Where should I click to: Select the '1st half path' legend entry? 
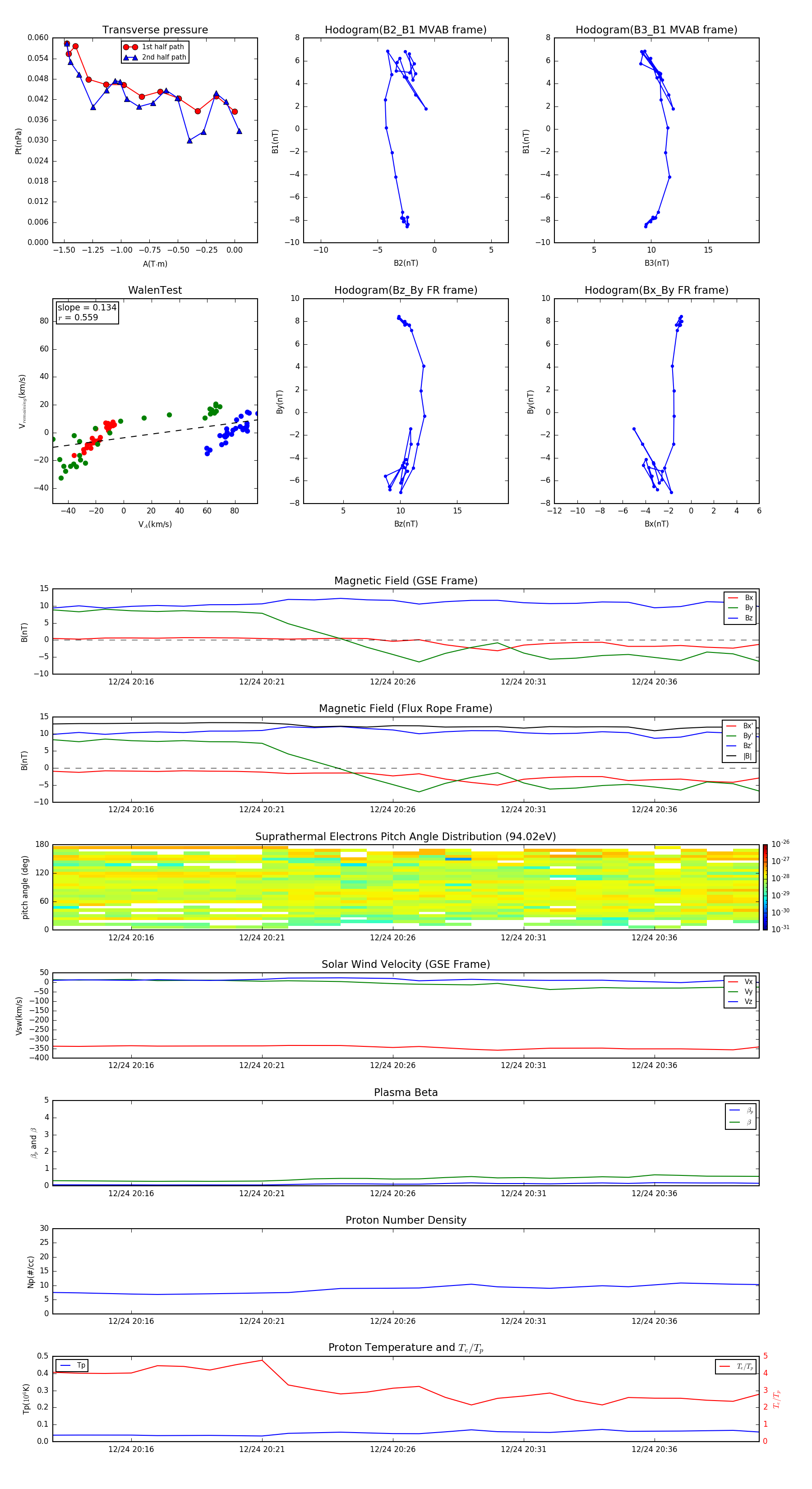(154, 47)
